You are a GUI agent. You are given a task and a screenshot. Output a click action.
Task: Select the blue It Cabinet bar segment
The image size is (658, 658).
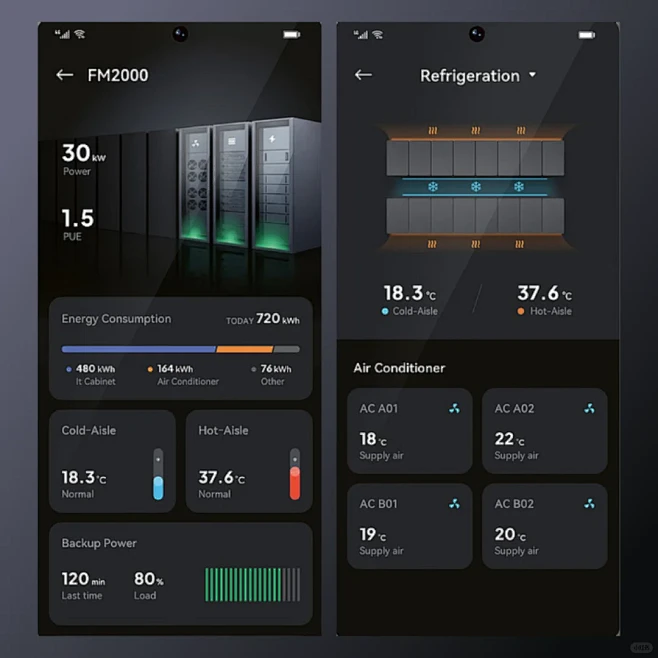click(x=138, y=349)
